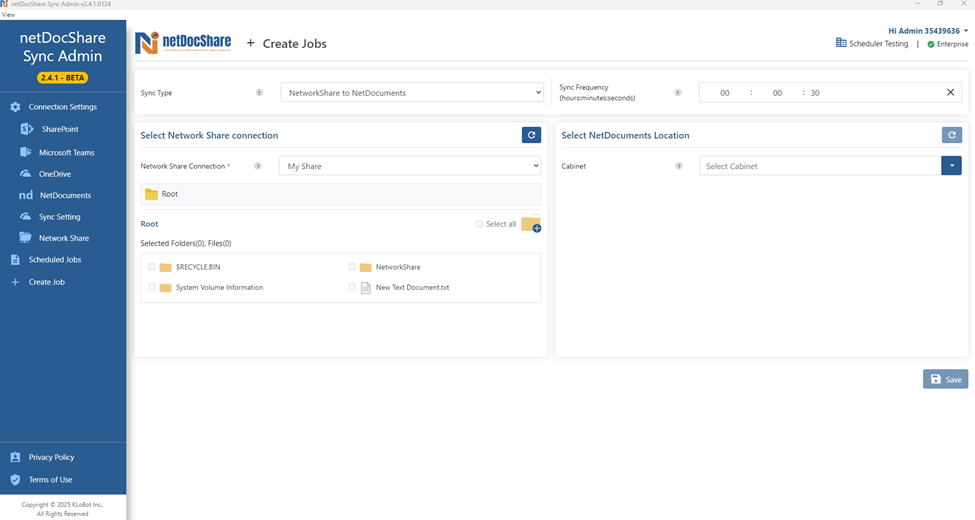Screen dimensions: 975x520
Task: Check the System Volume Information checkbox
Action: 152,287
